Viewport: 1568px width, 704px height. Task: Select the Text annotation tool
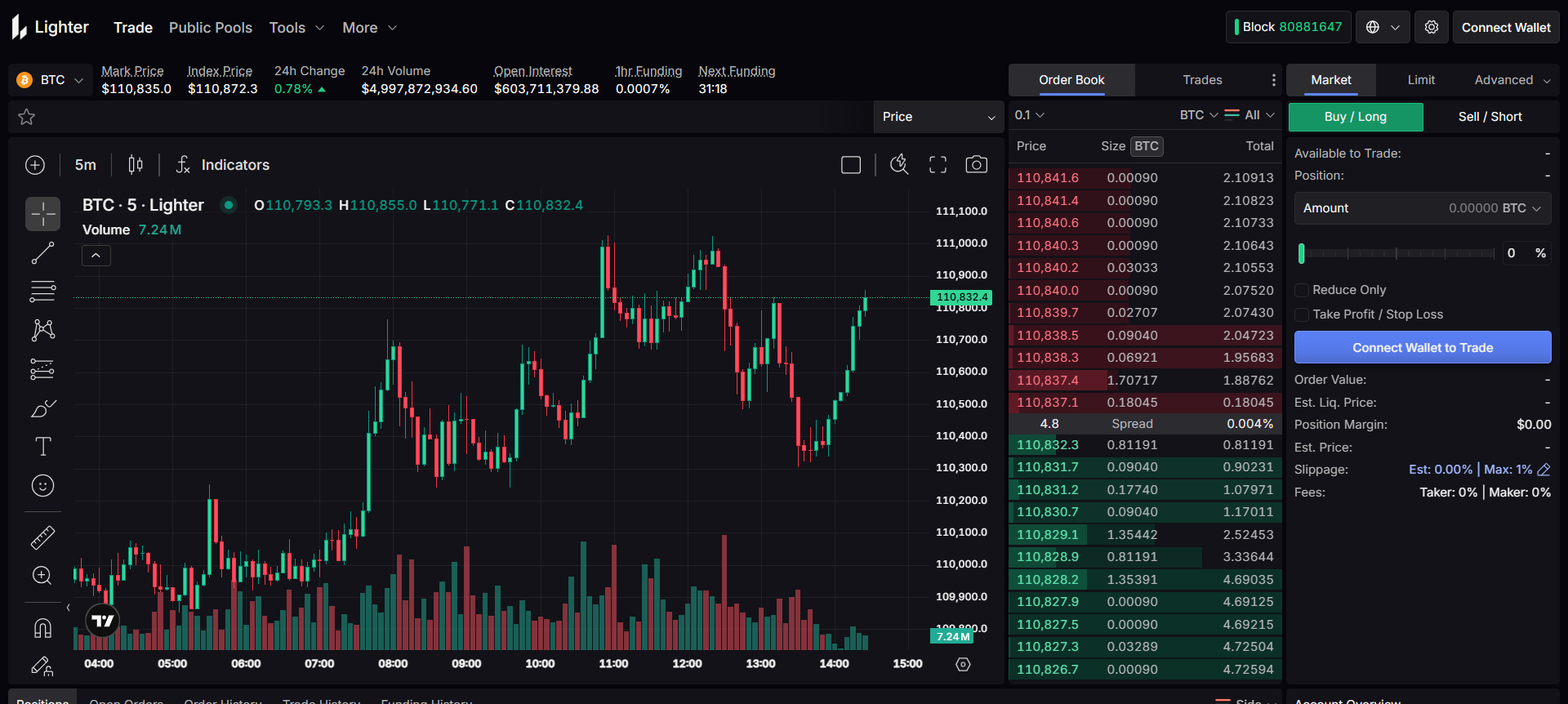pyautogui.click(x=42, y=447)
